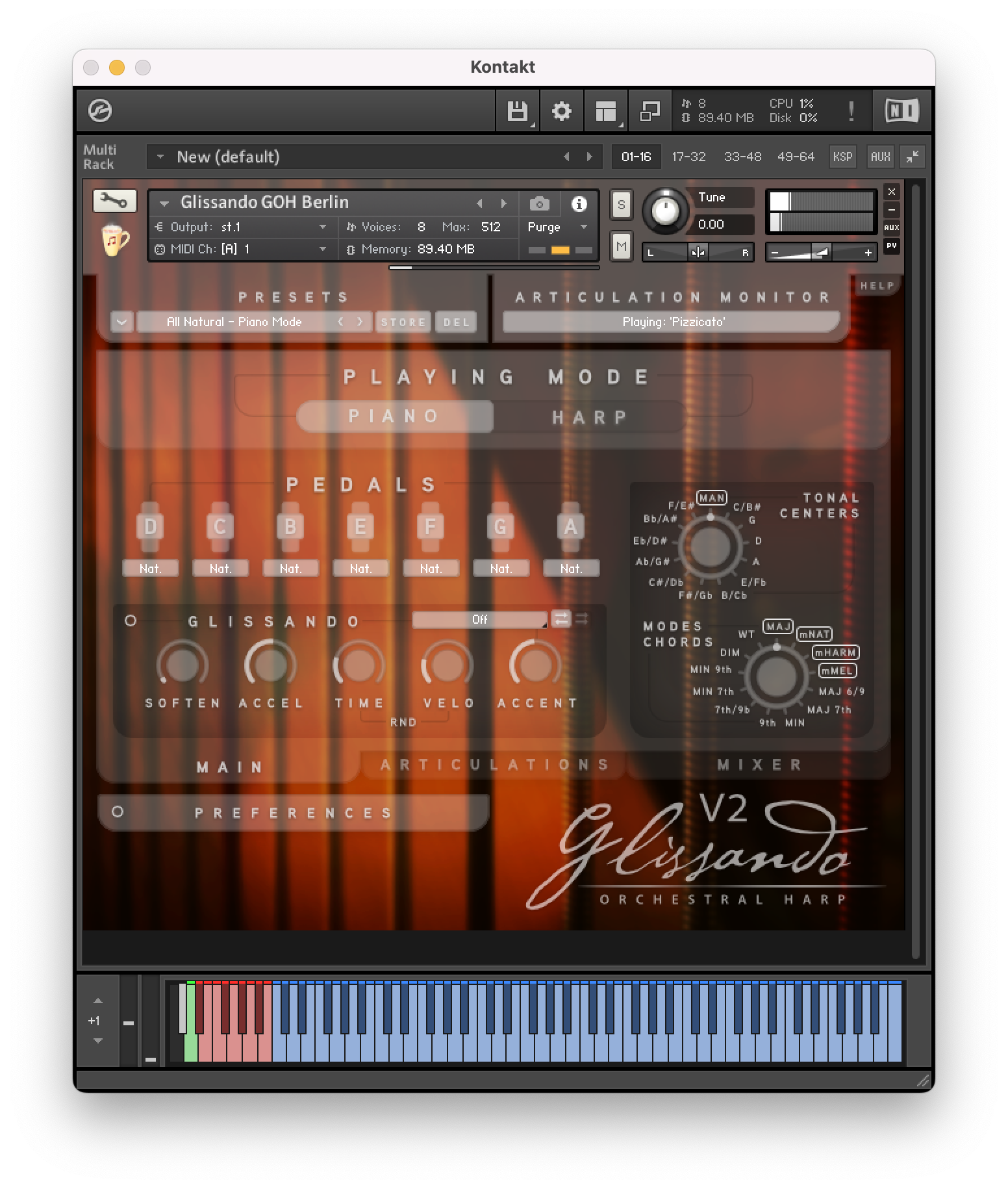
Task: Switch to the 33-48 rack page
Action: click(742, 157)
